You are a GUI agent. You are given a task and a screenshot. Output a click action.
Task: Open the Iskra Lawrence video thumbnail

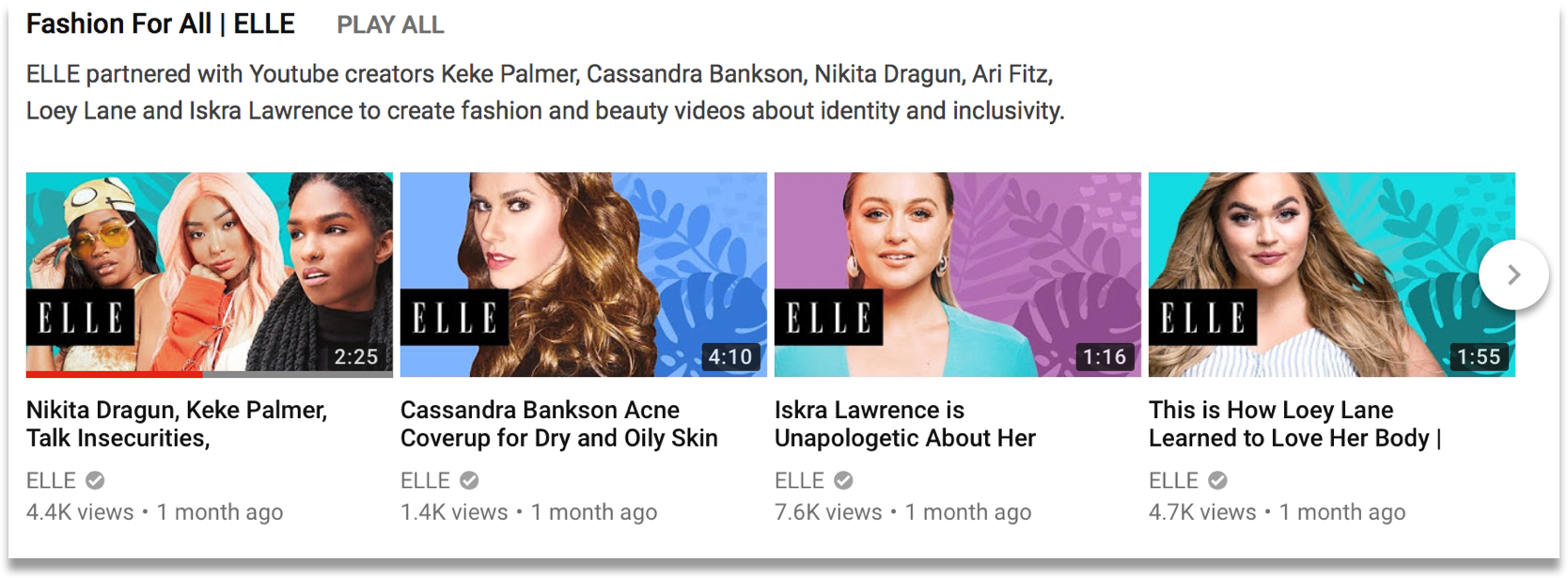957,273
